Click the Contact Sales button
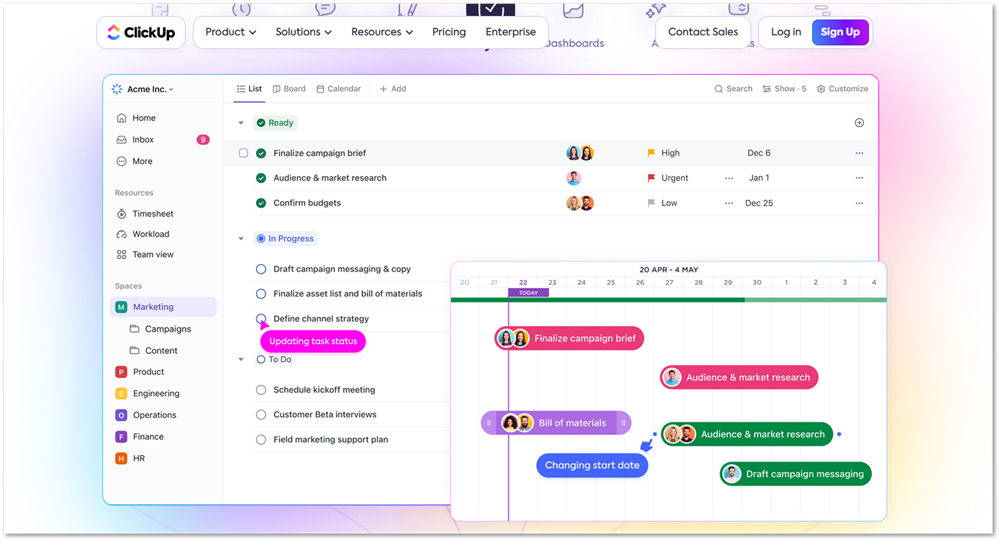 (703, 32)
